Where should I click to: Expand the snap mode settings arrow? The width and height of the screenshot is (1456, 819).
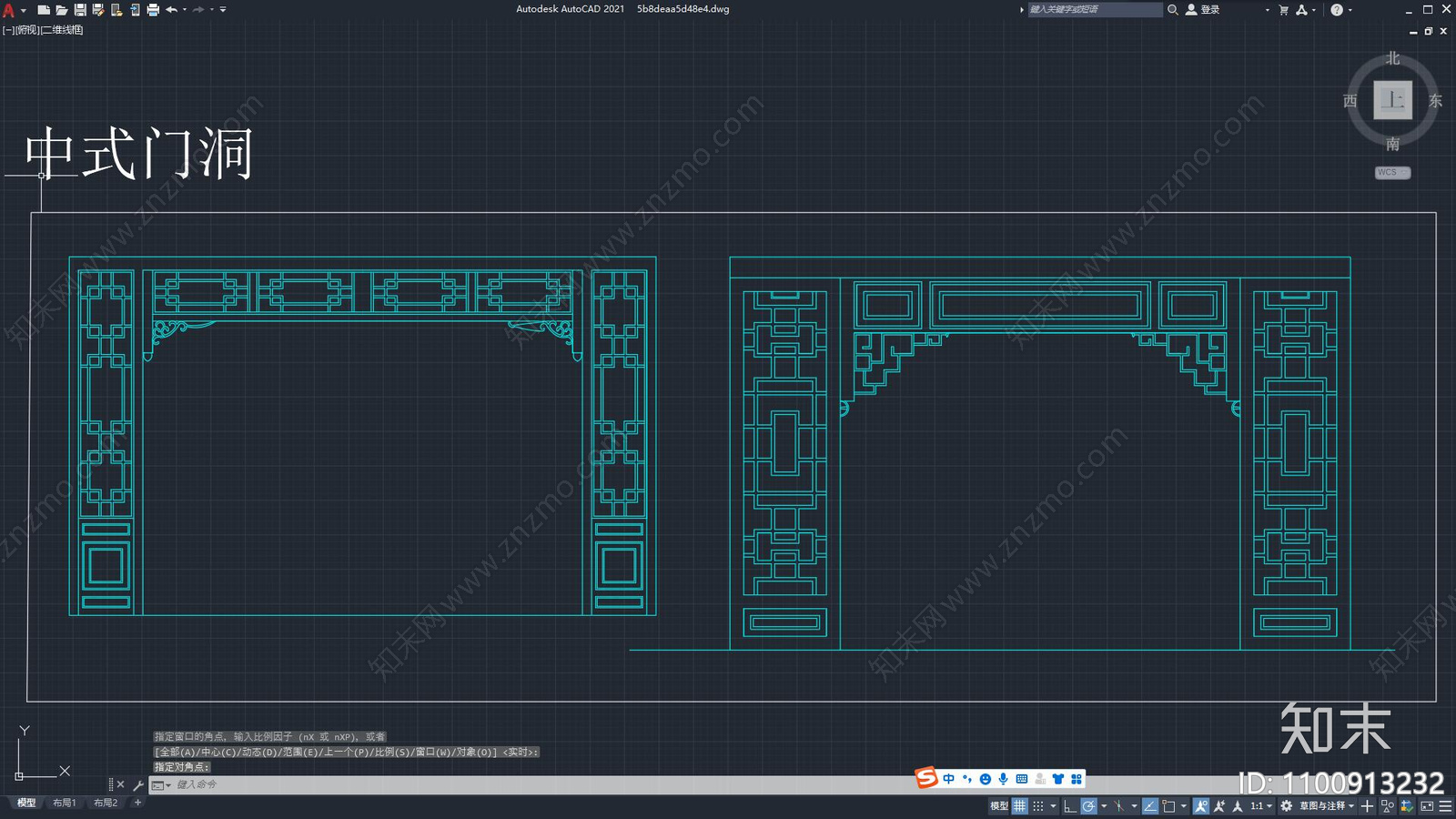click(1053, 806)
